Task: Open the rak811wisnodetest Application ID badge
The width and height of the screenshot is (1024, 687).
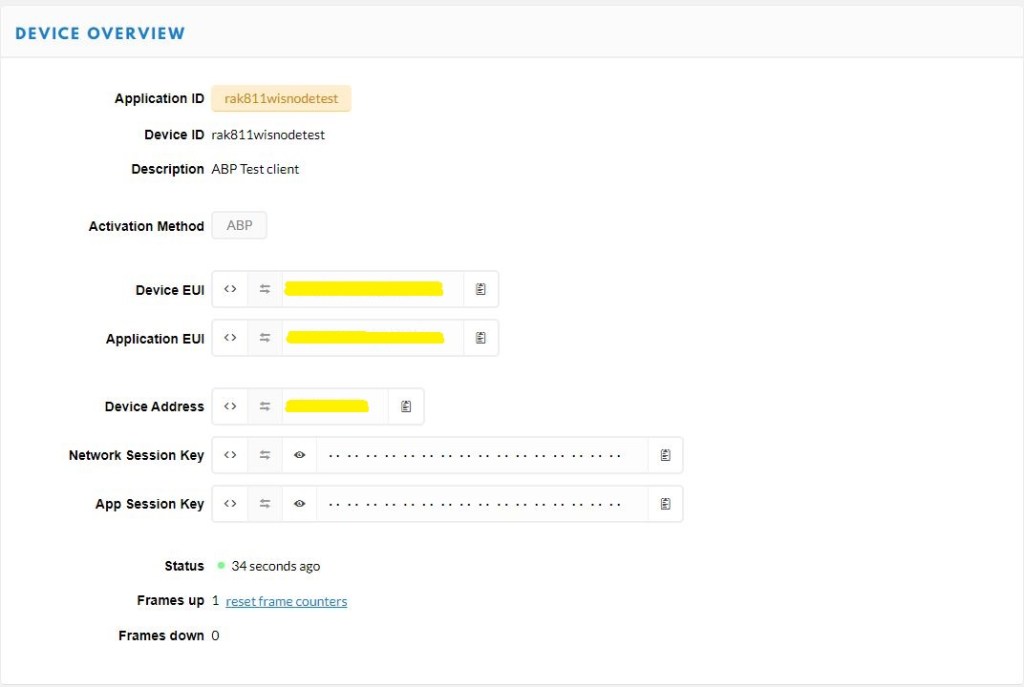Action: [281, 99]
